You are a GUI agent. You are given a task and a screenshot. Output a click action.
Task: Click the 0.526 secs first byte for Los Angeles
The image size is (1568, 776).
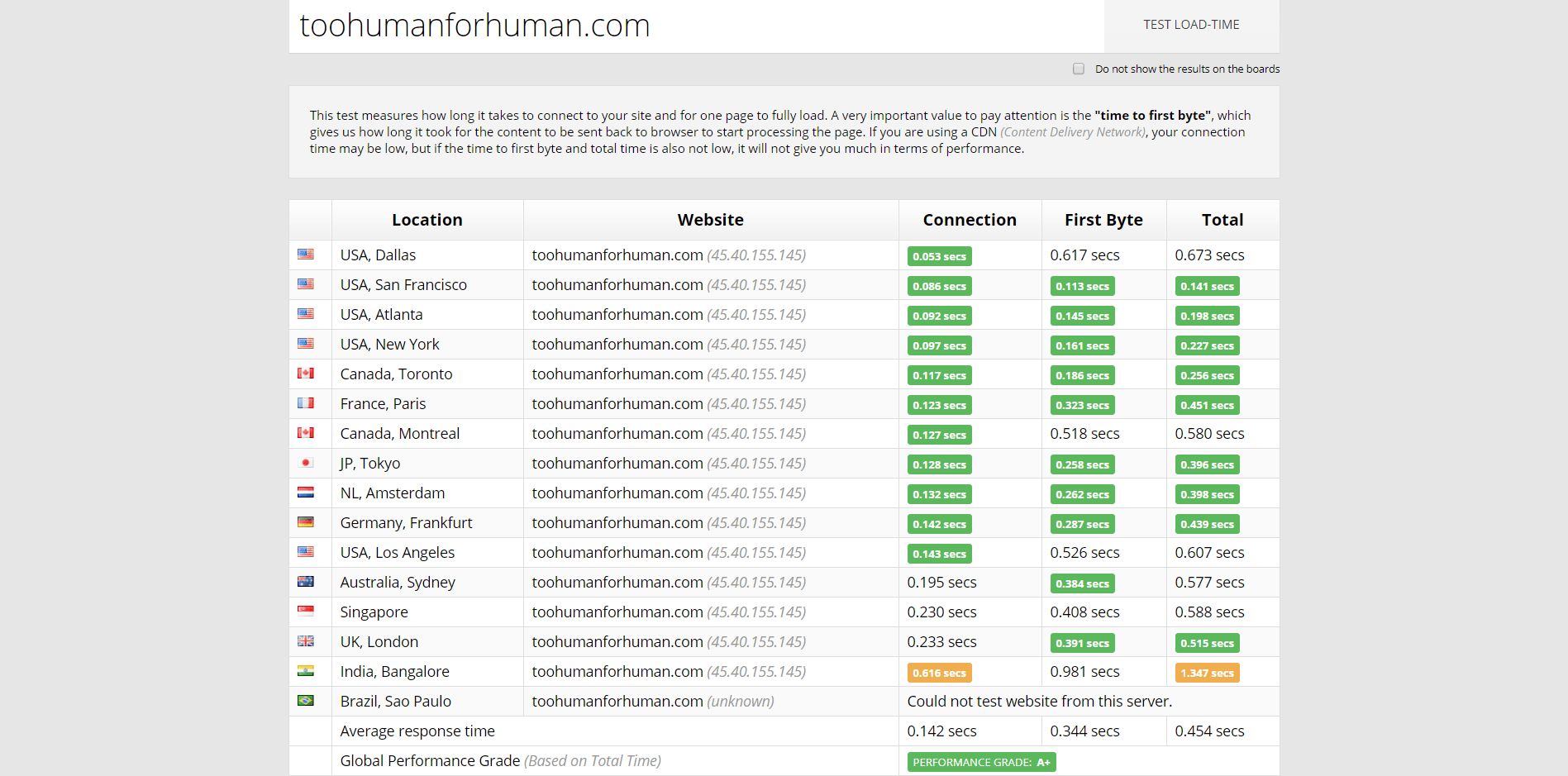[x=1084, y=553]
